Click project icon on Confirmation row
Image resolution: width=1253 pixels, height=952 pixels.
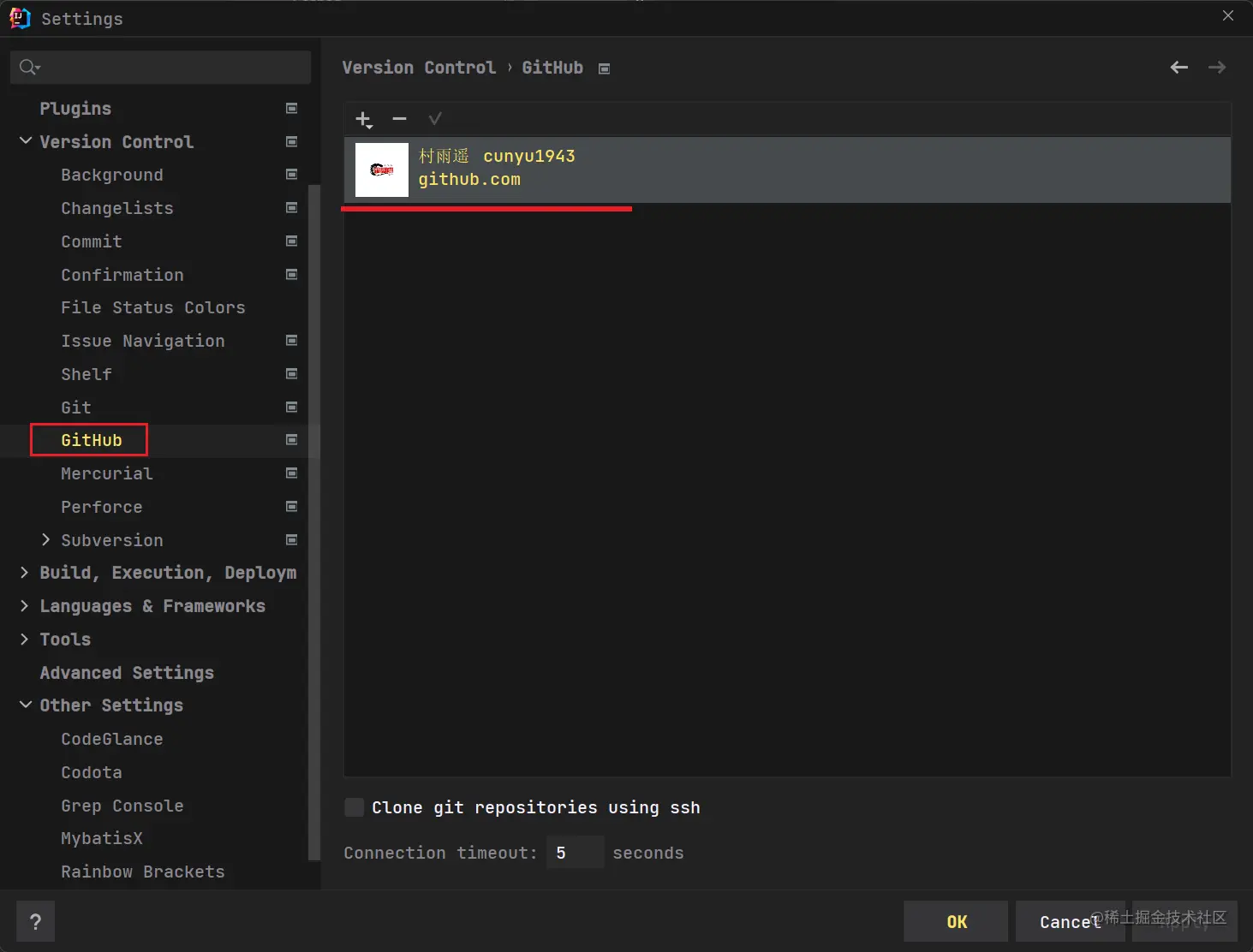pyautogui.click(x=291, y=274)
